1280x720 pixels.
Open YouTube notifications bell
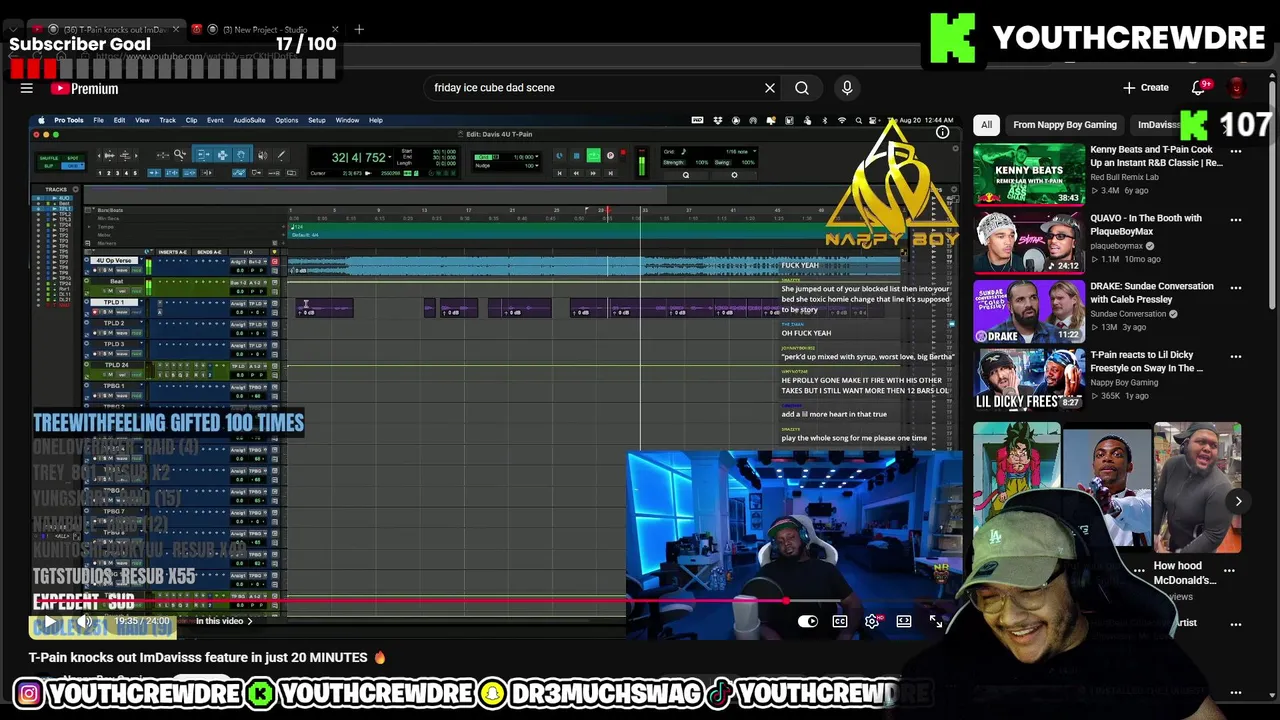point(1199,88)
